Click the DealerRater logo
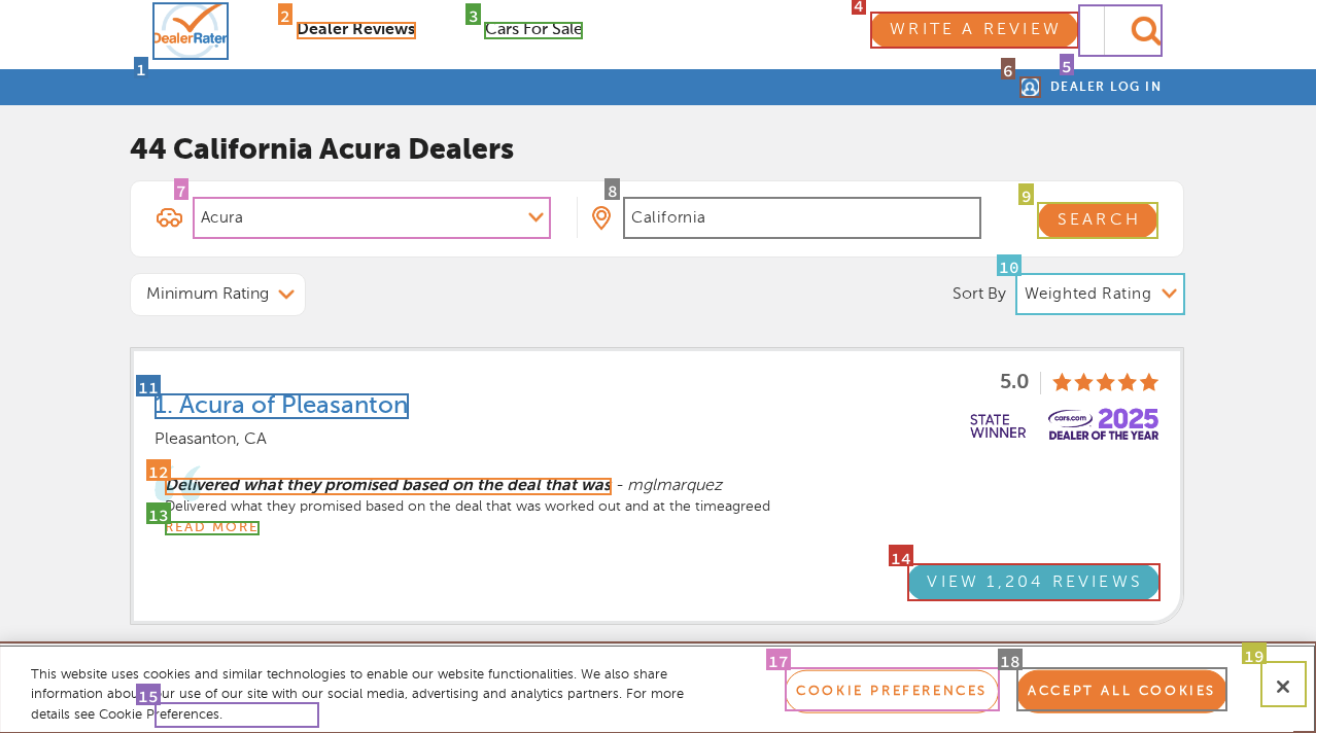Viewport: 1322px width, 746px height. [x=190, y=31]
